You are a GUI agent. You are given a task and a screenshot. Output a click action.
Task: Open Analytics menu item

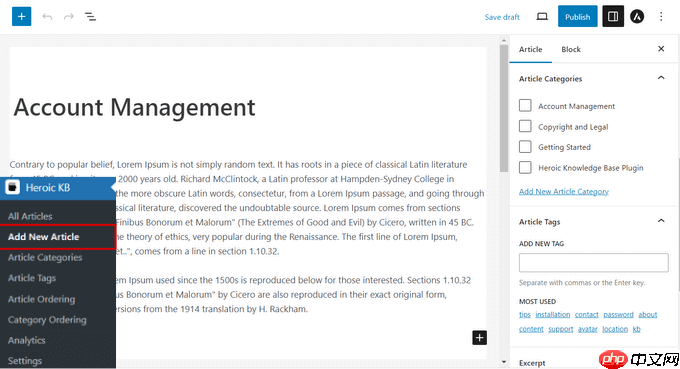click(26, 340)
